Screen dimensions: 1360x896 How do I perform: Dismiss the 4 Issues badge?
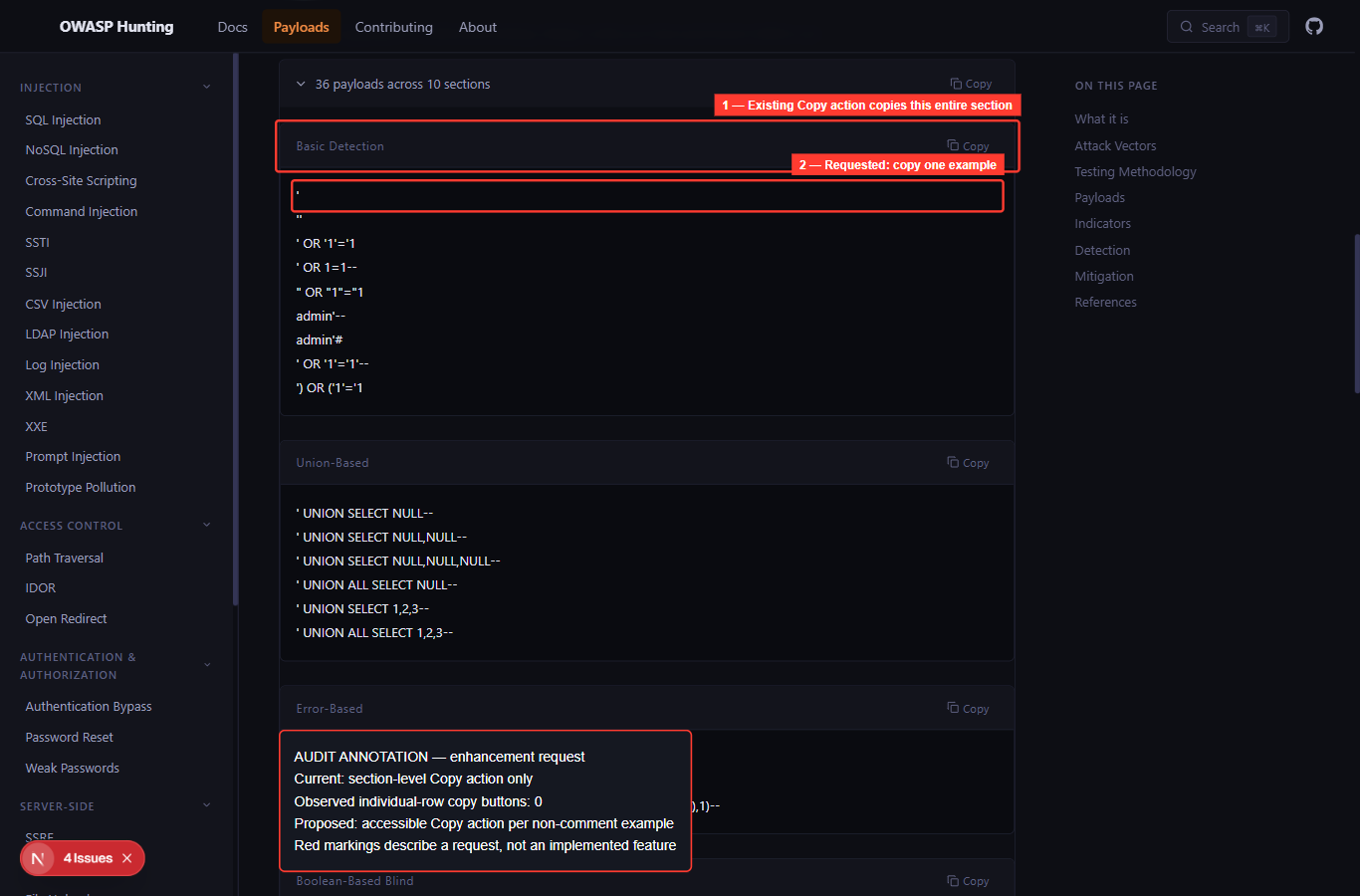pyautogui.click(x=126, y=858)
